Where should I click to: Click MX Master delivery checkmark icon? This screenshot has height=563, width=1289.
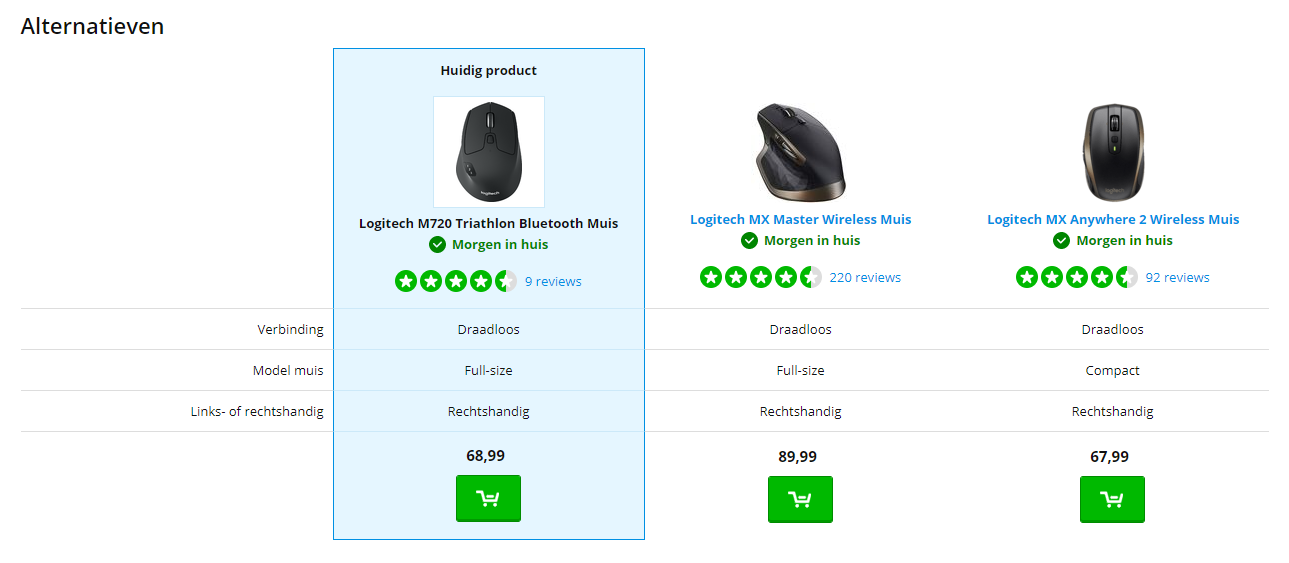coord(750,240)
